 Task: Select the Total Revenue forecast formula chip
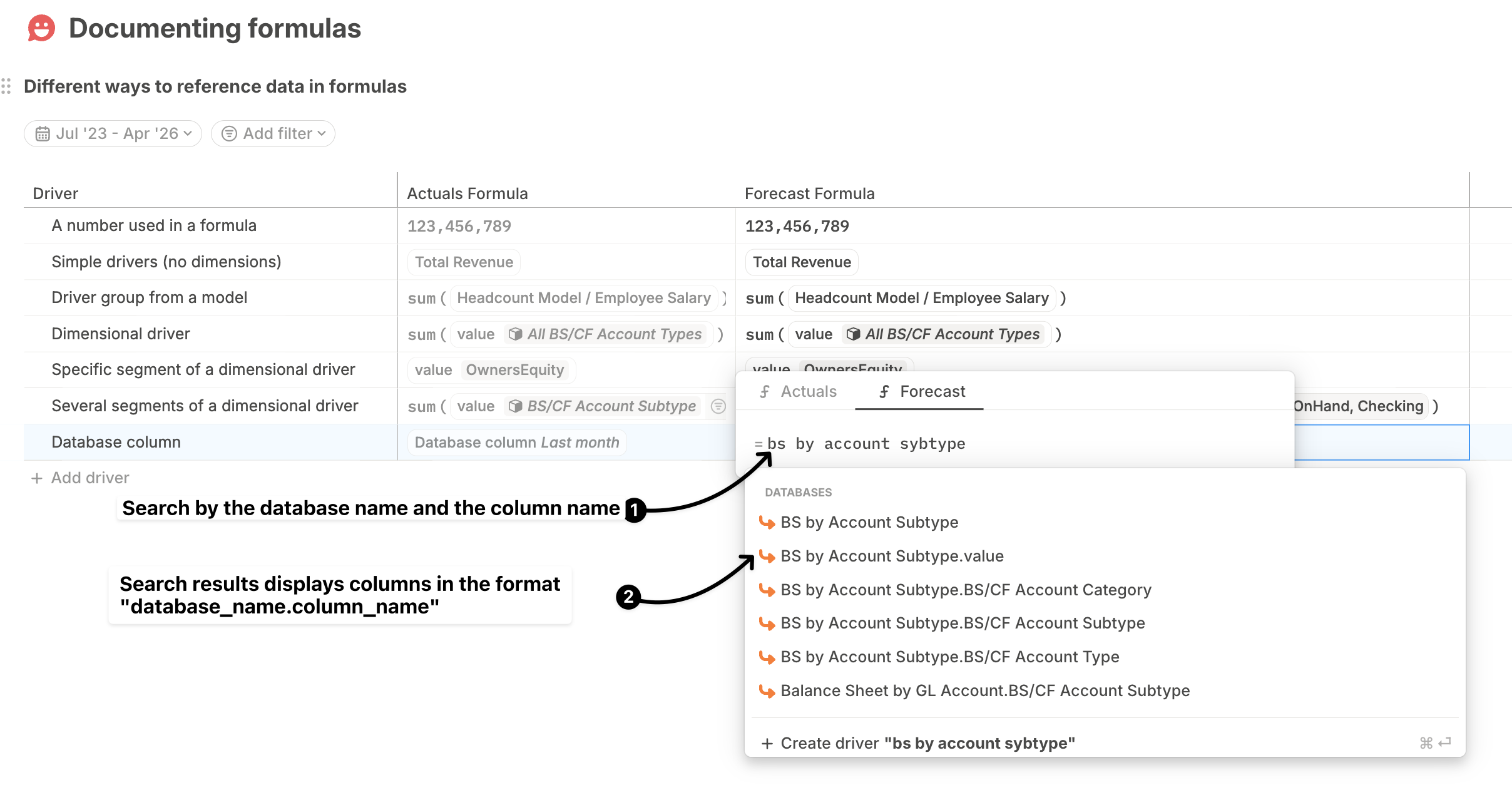click(802, 262)
